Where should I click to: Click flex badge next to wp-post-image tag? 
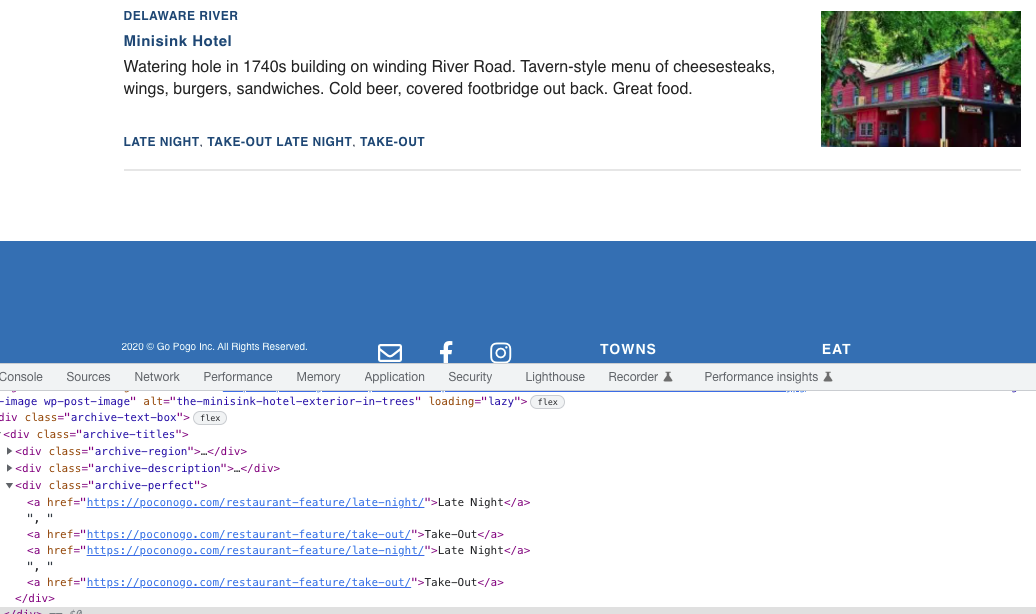(x=547, y=402)
